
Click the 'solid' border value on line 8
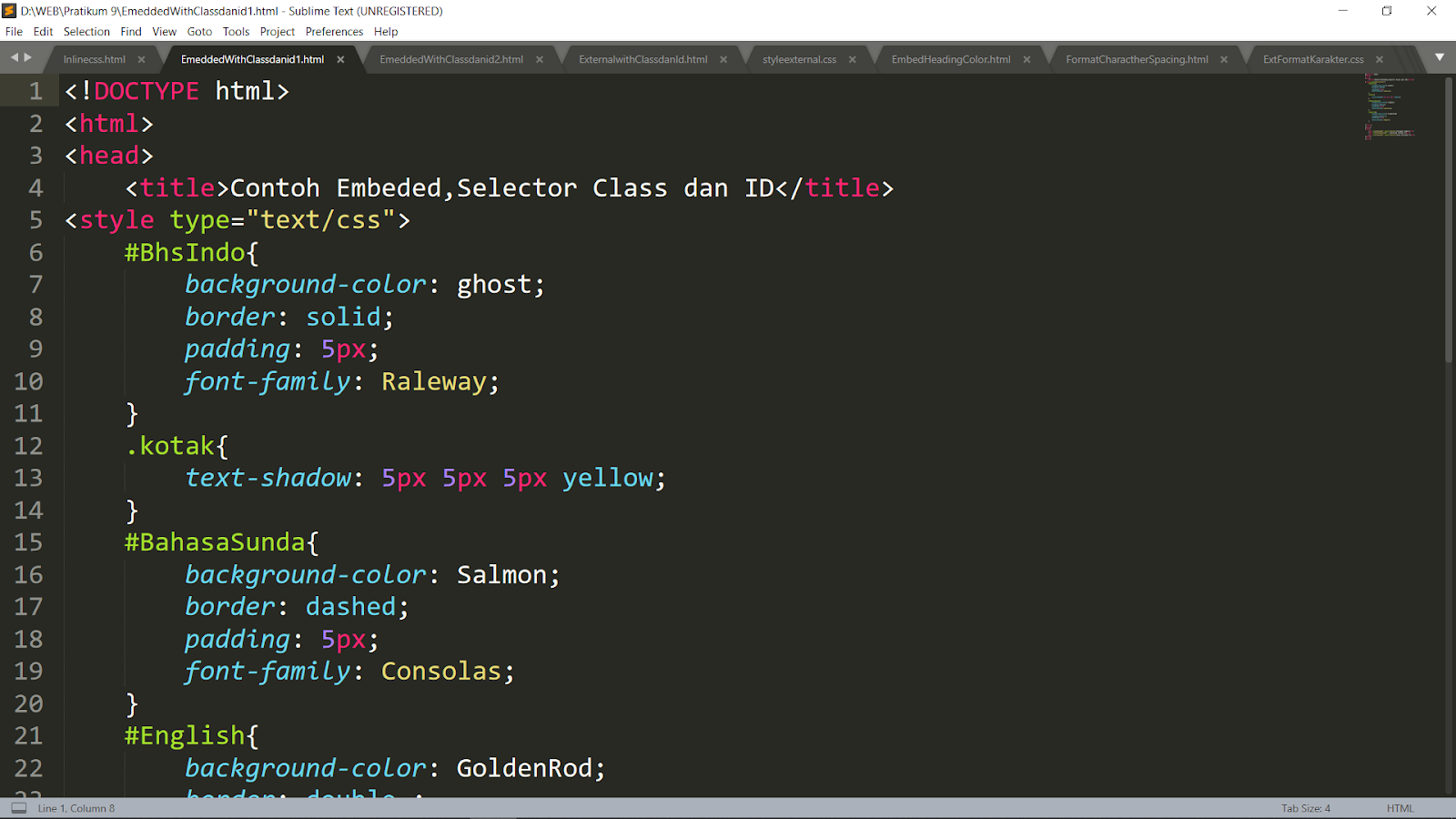(x=343, y=317)
